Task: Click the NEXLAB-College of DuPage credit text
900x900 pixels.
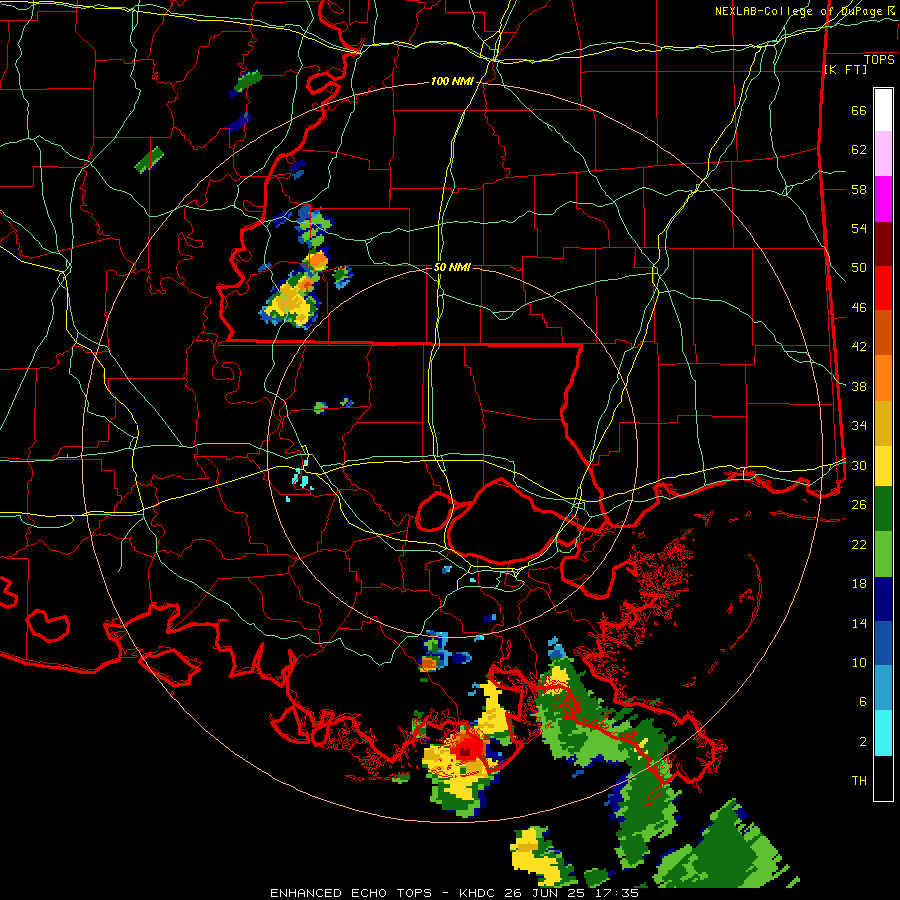Action: click(x=804, y=11)
